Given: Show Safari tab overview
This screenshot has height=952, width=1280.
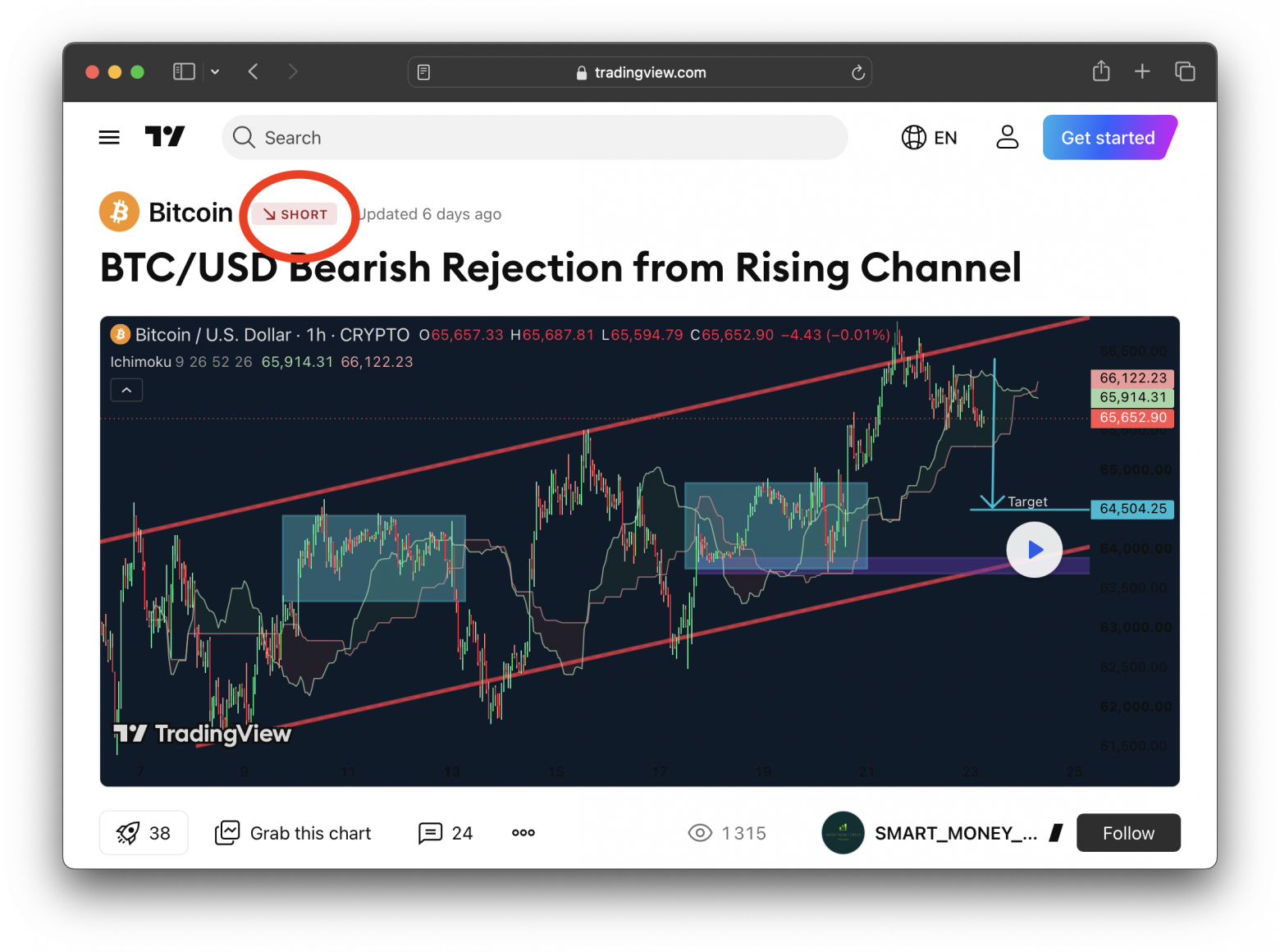Looking at the screenshot, I should click(x=1185, y=72).
